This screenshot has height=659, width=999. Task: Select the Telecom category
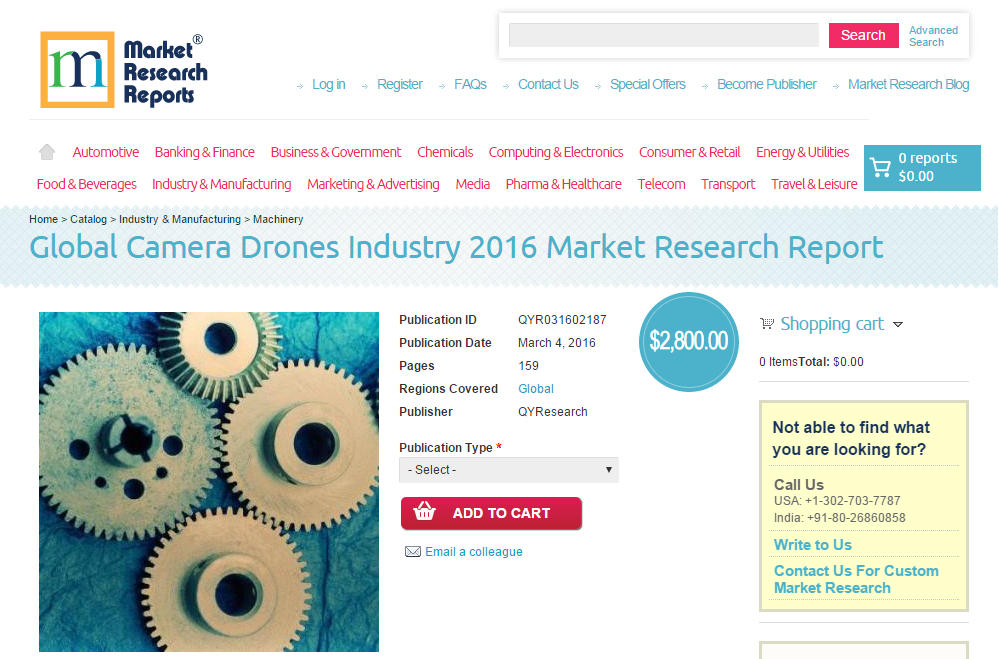(x=661, y=184)
